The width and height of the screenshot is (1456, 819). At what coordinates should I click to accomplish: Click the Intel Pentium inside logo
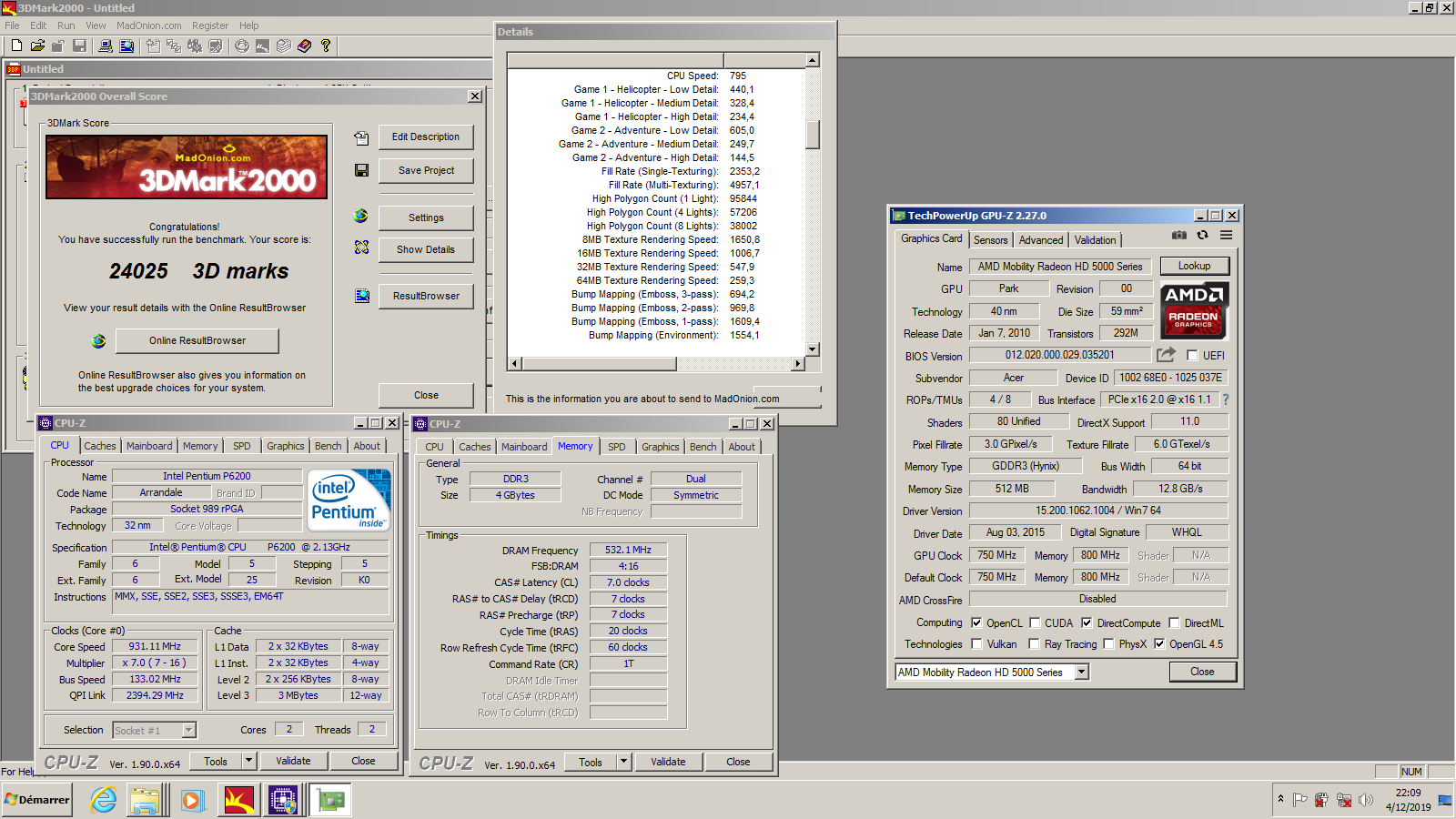(x=349, y=500)
